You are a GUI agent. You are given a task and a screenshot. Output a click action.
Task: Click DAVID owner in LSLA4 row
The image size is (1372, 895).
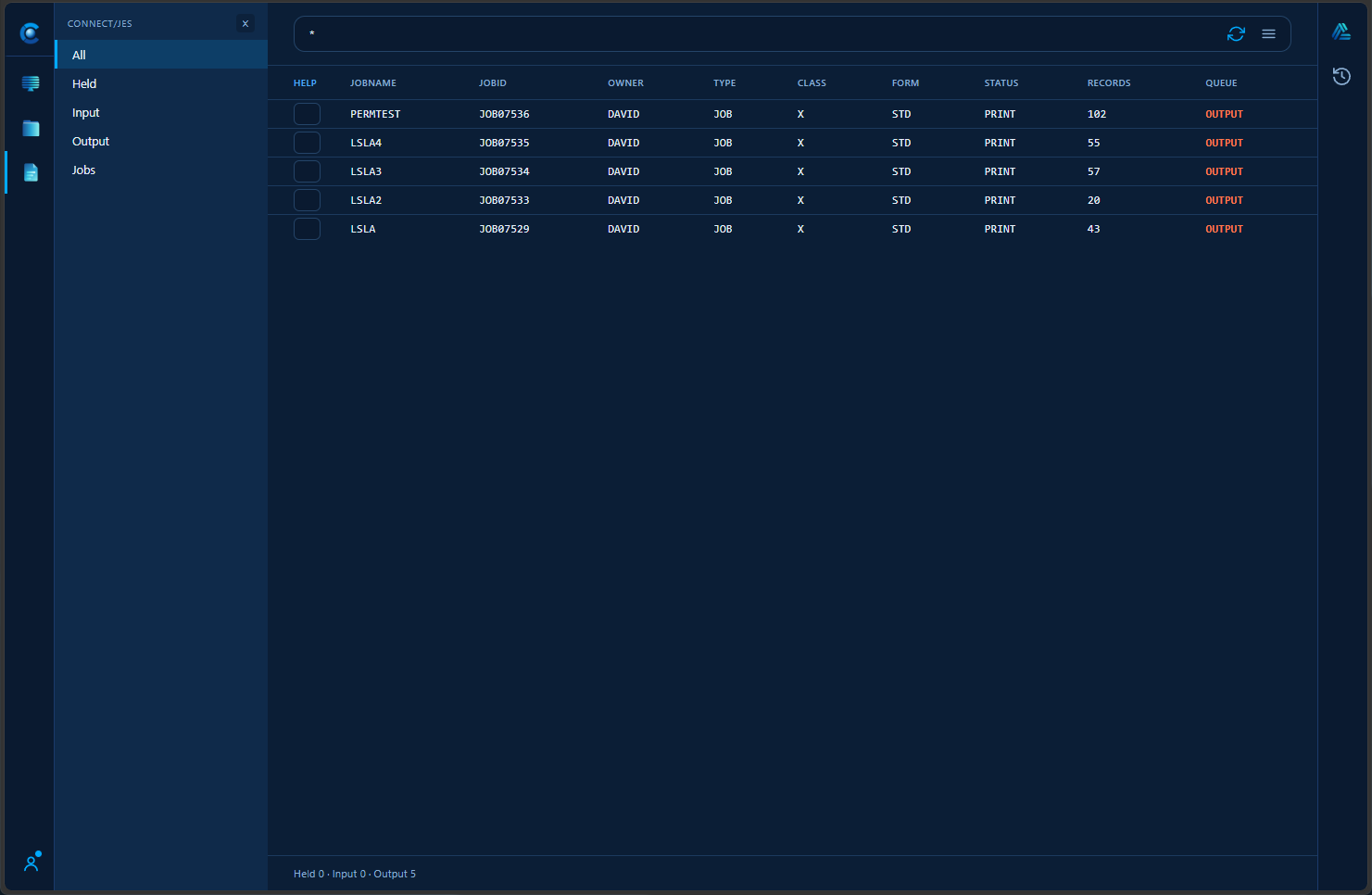(x=623, y=143)
